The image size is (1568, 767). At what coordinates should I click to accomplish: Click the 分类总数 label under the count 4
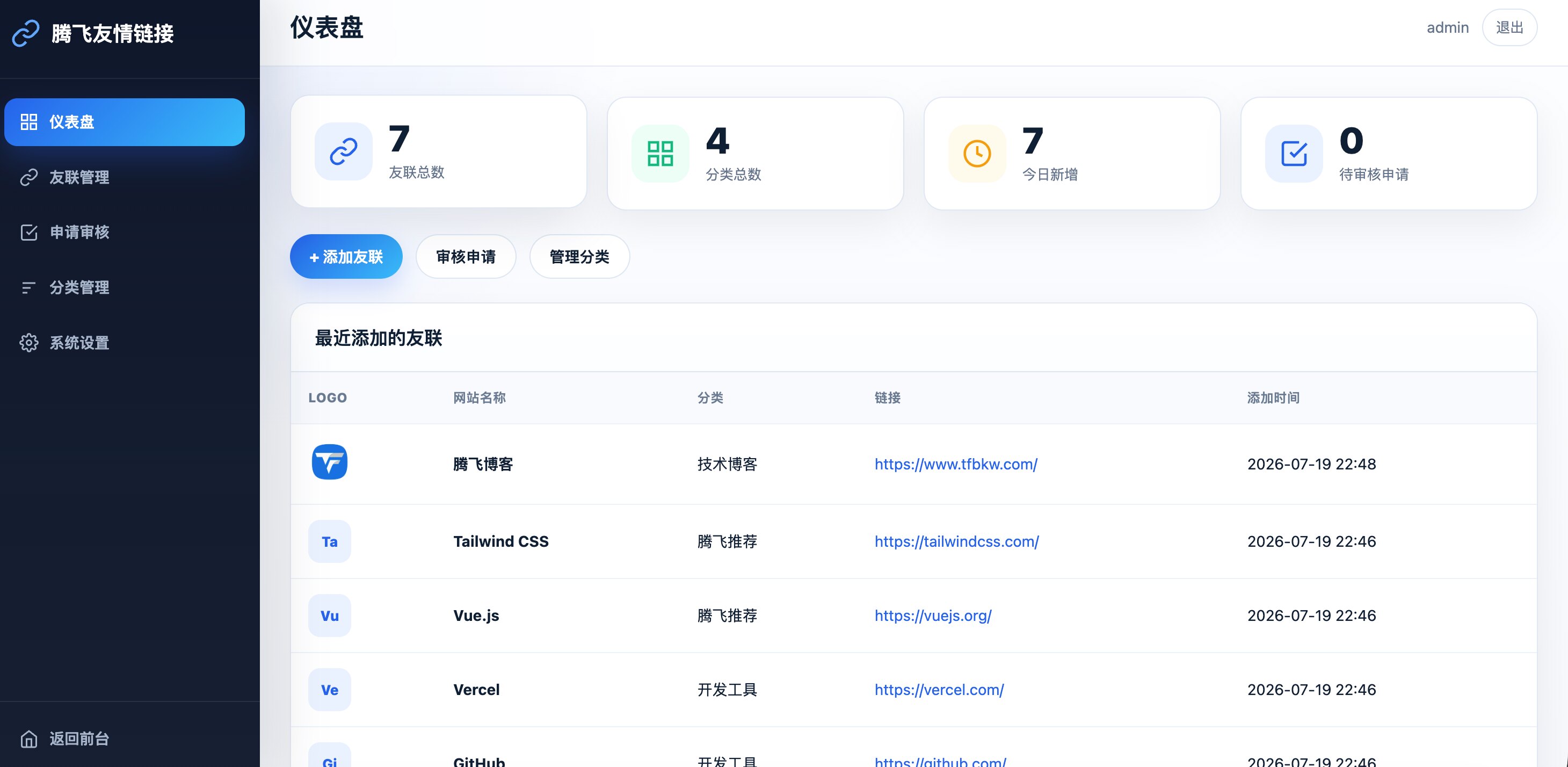coord(734,174)
